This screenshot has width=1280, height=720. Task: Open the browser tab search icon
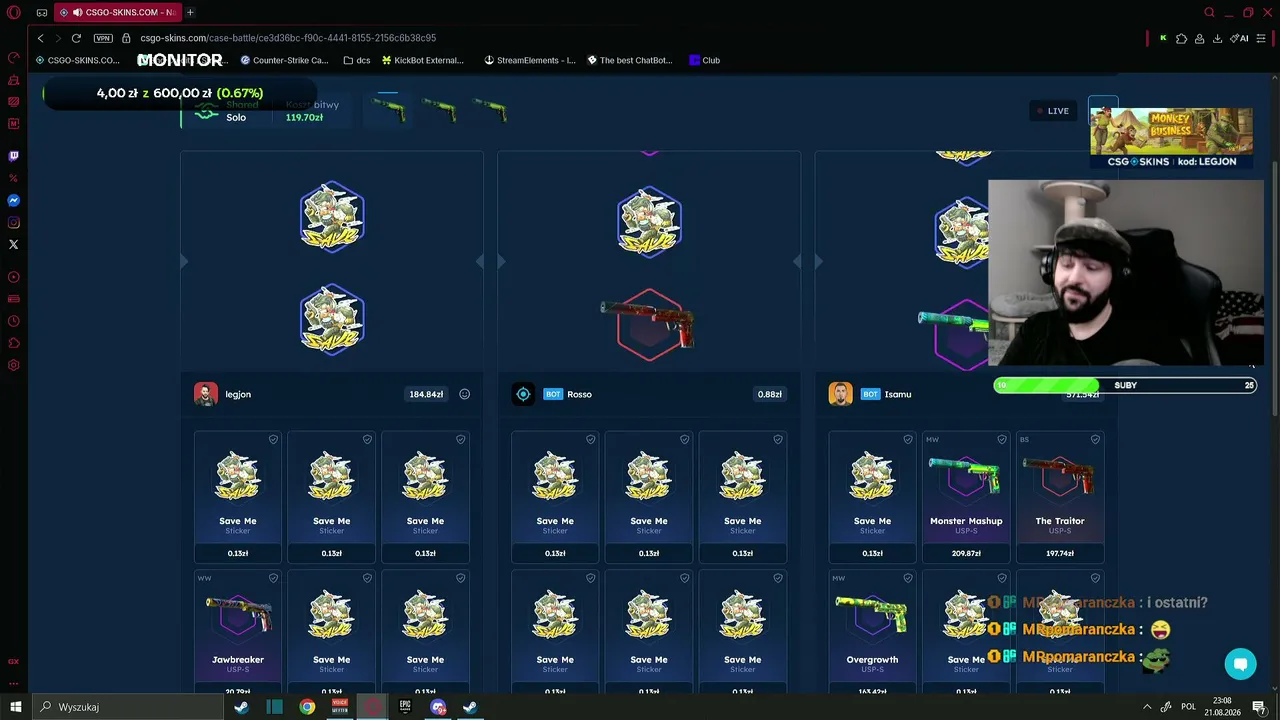click(x=1209, y=13)
